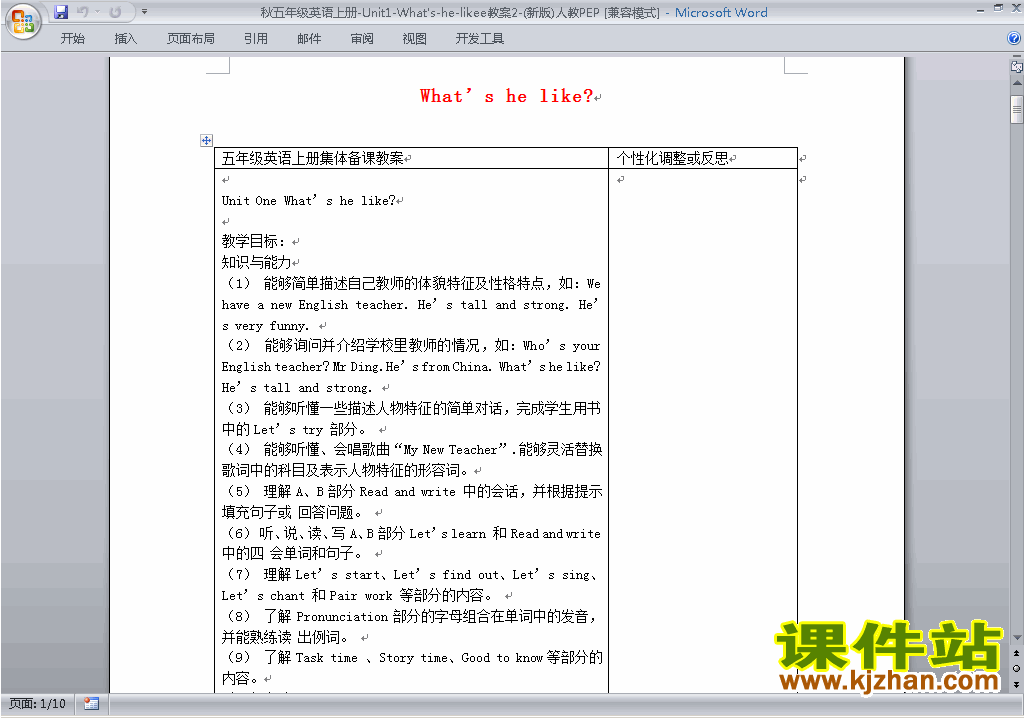Click the vertical scrollbar thumb

1017,109
